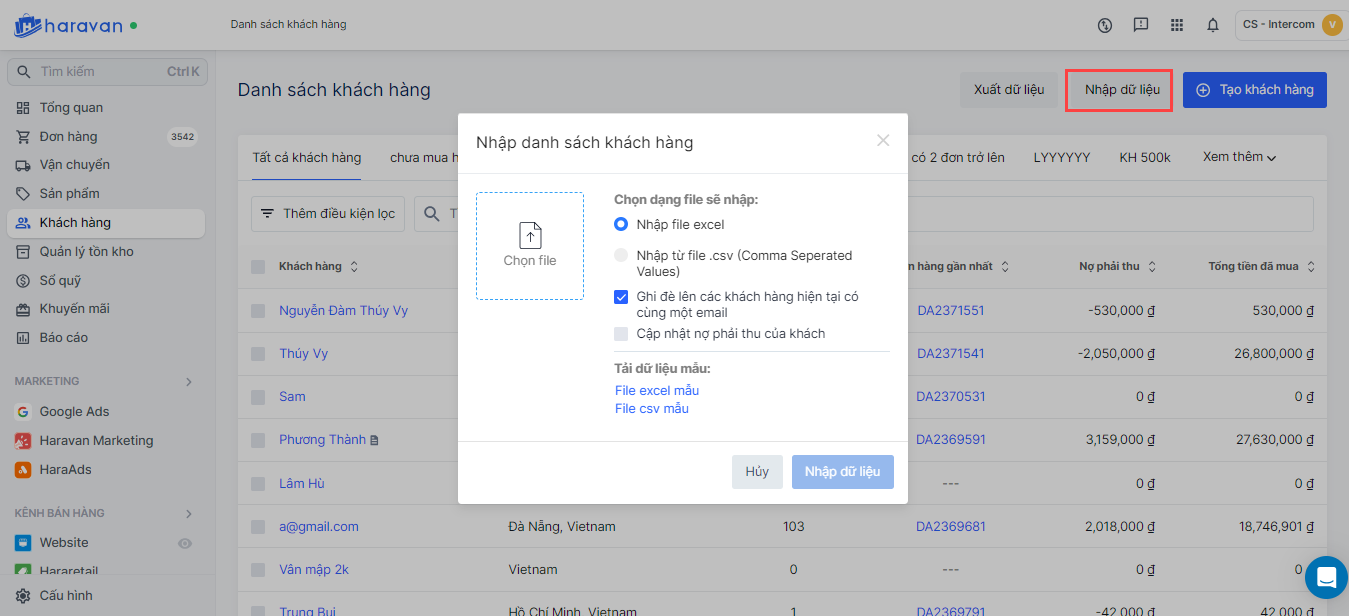Image resolution: width=1349 pixels, height=616 pixels.
Task: Select Nhập từ file .csv radio option
Action: 621,256
